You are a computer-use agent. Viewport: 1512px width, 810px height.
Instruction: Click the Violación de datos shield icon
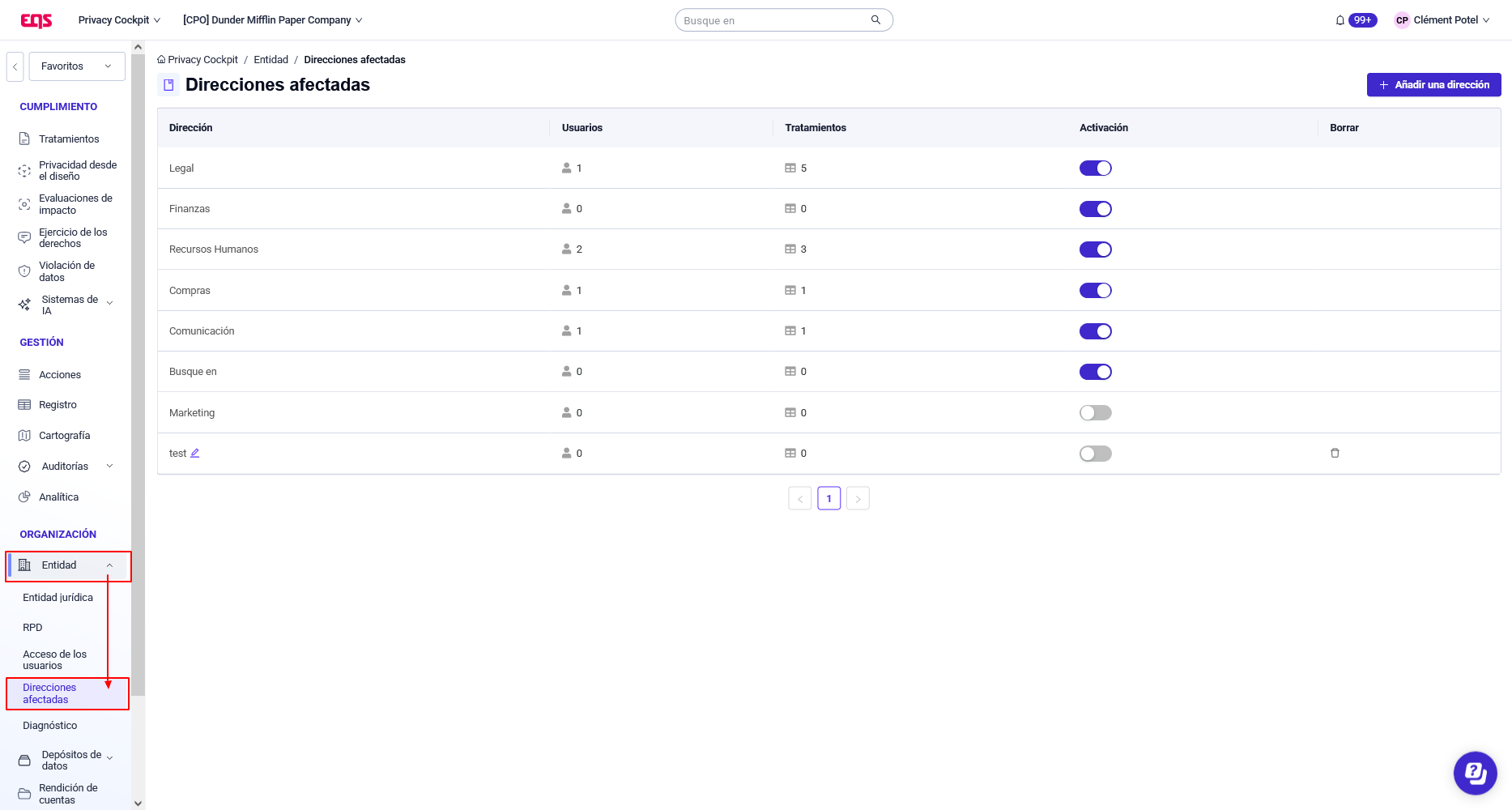[24, 271]
